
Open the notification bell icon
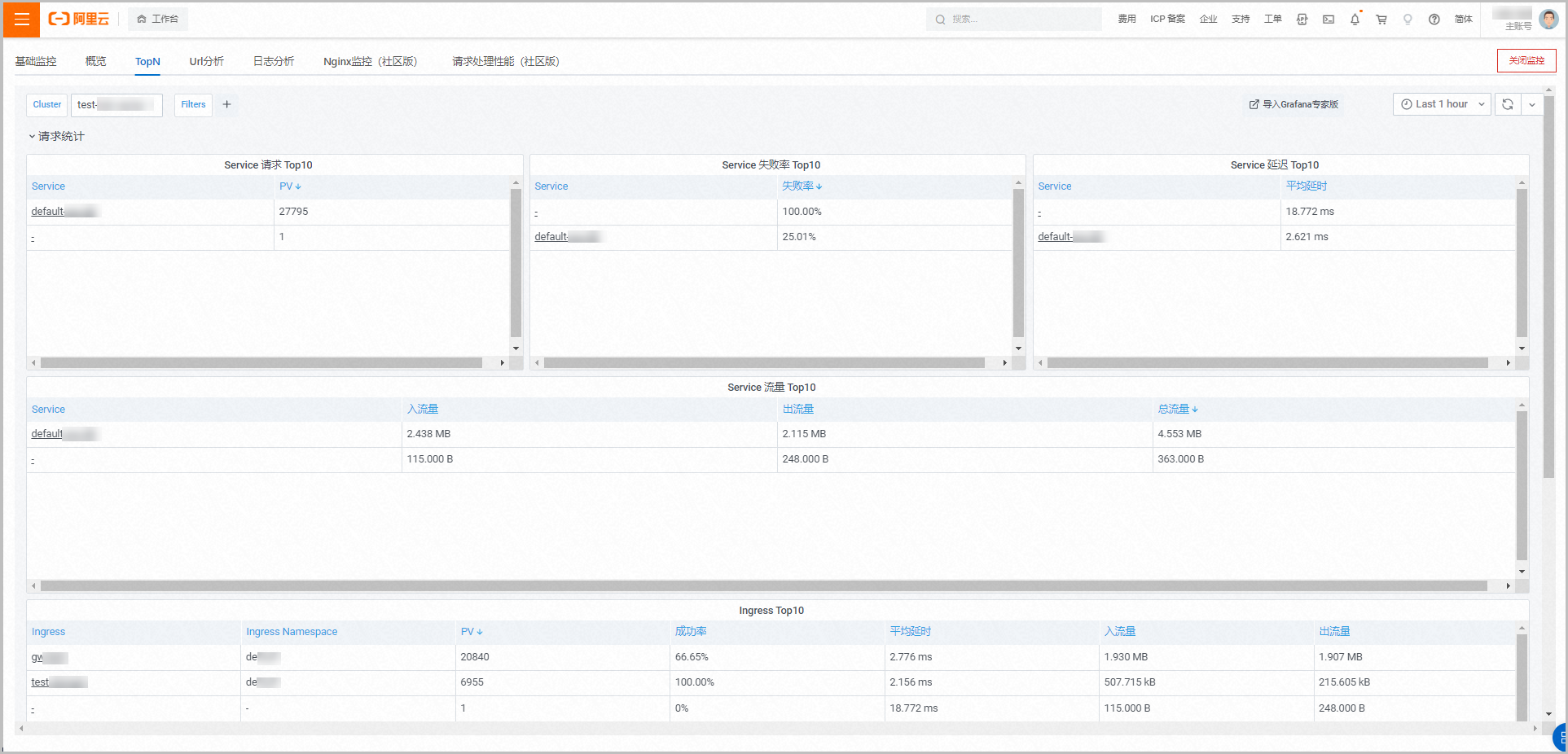tap(1355, 19)
